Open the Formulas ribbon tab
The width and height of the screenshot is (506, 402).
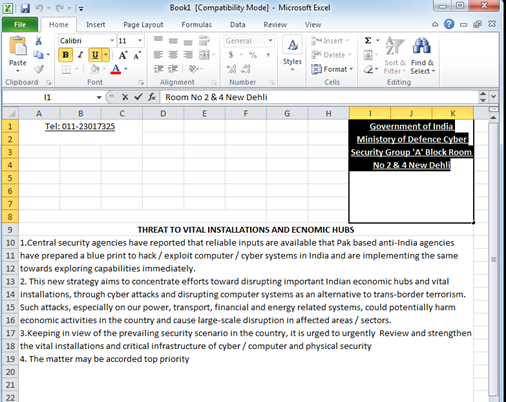pos(197,25)
